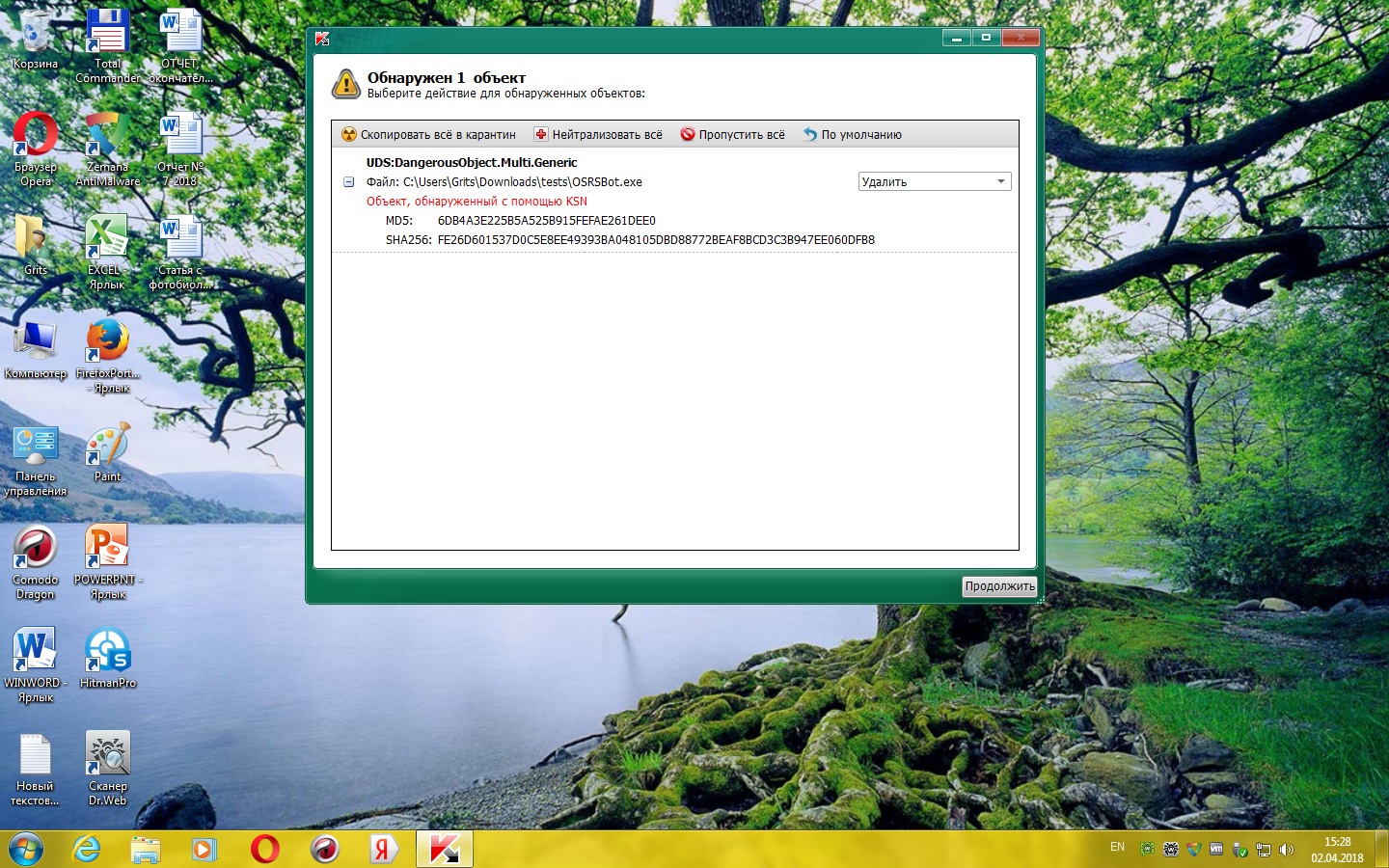
Task: Click 'Объект, обнаруженный с помощью KSN' text
Action: pos(477,202)
